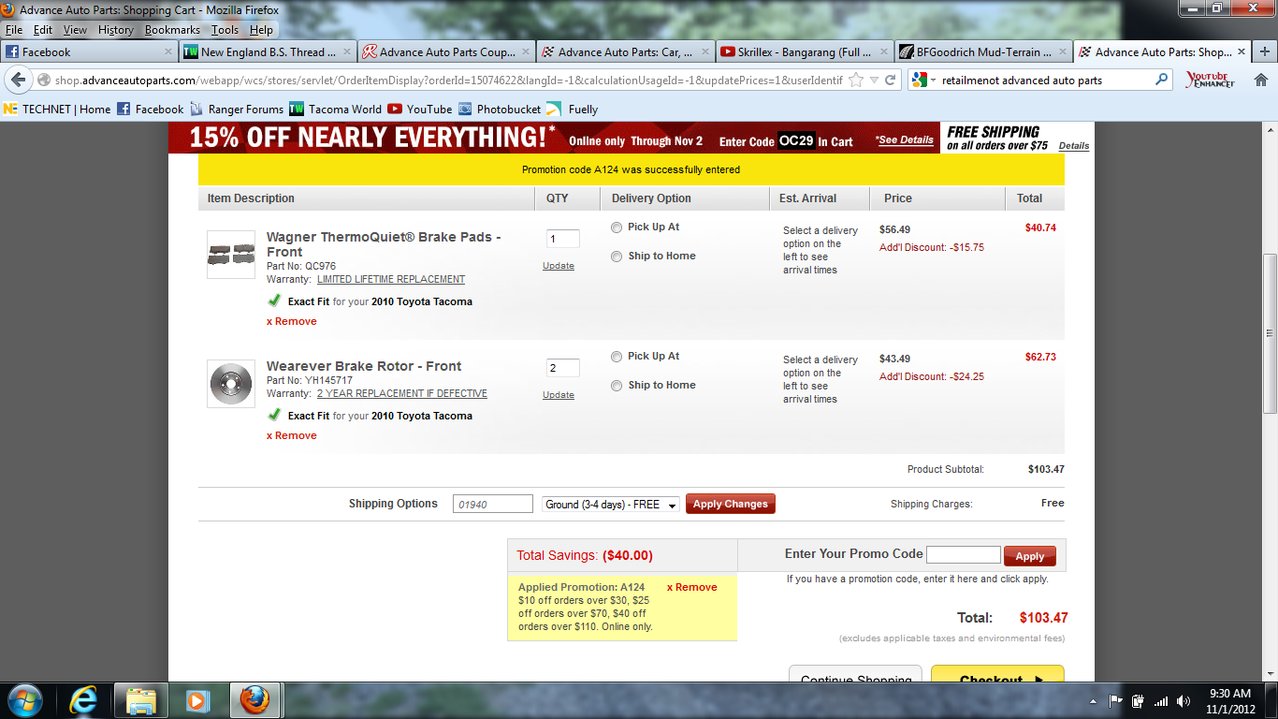
Task: Click the search magnifier icon
Action: point(1161,80)
